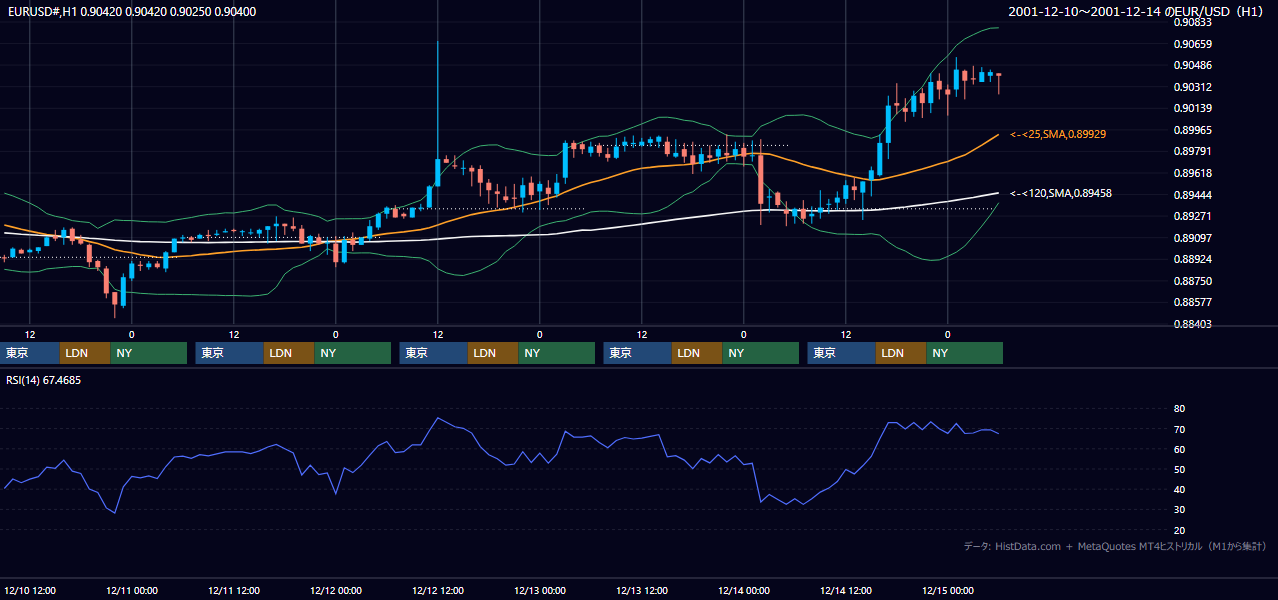This screenshot has height=600, width=1278.
Task: Select the 12/12 12:00 date axis label
Action: (x=438, y=590)
